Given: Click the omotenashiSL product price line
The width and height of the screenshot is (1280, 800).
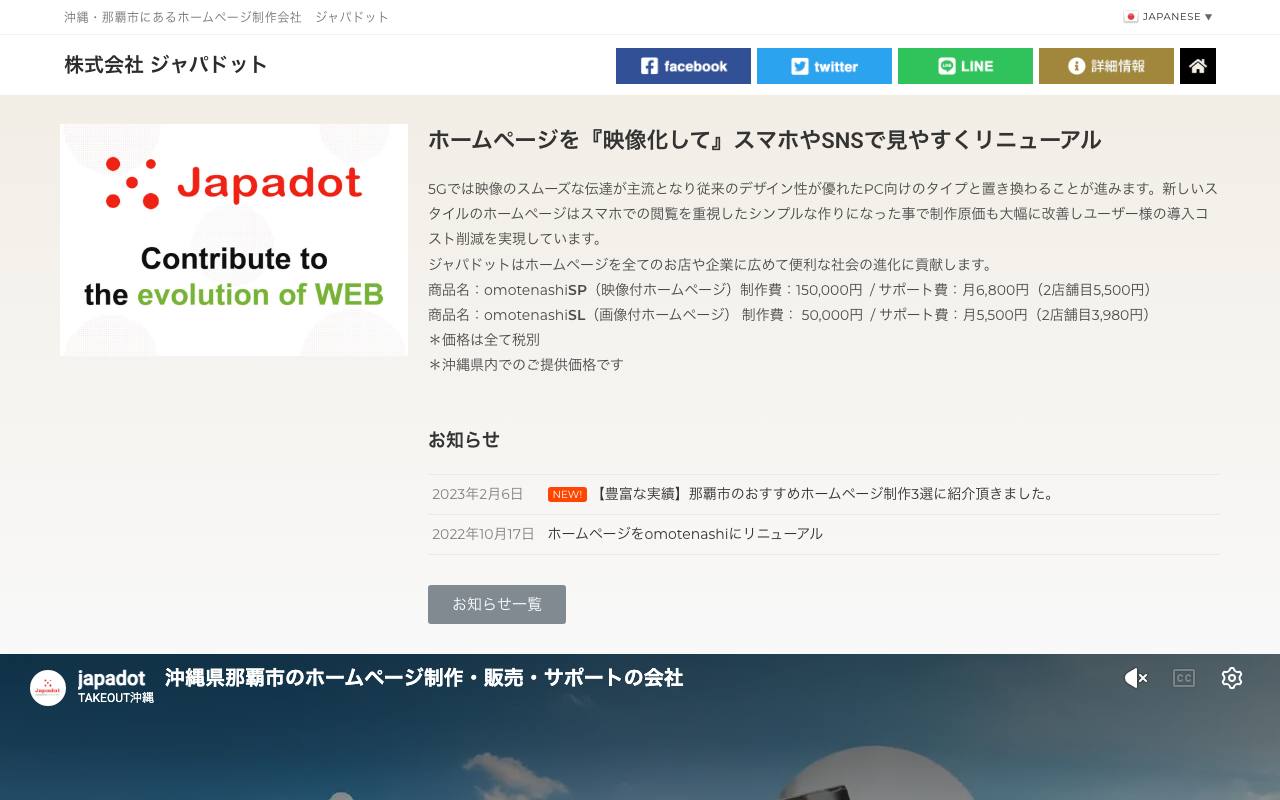Looking at the screenshot, I should 792,315.
